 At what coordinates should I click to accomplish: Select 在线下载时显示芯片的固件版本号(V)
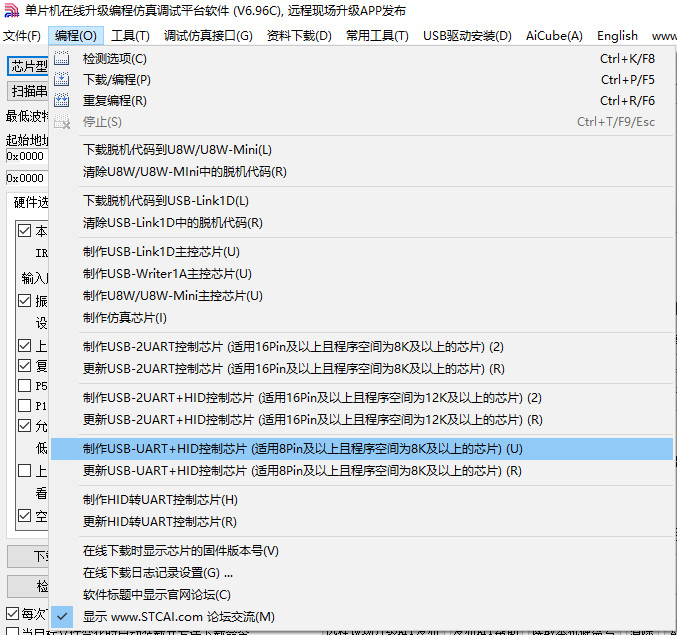coord(362,550)
